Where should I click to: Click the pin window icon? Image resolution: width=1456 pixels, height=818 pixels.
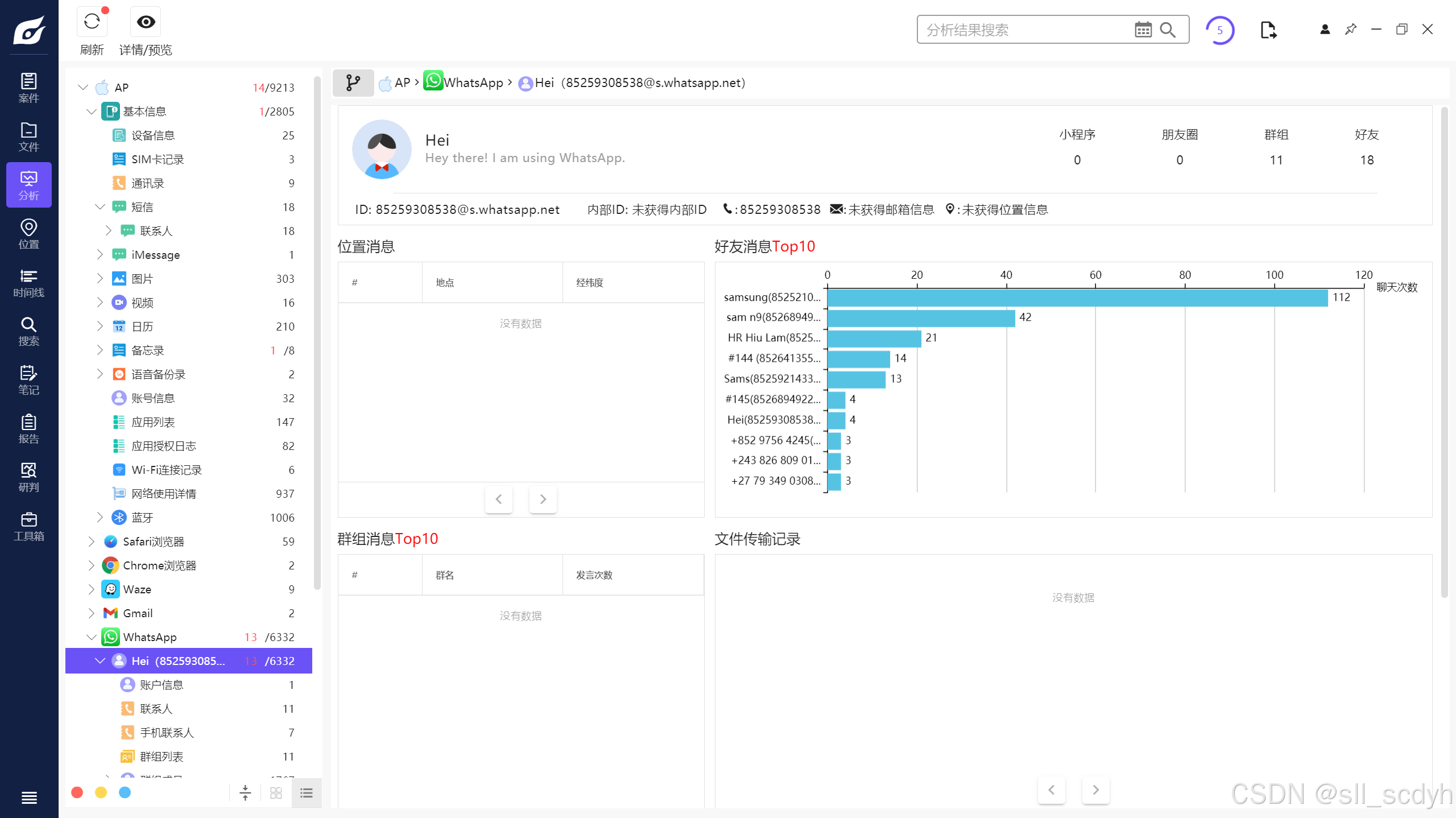point(1350,29)
